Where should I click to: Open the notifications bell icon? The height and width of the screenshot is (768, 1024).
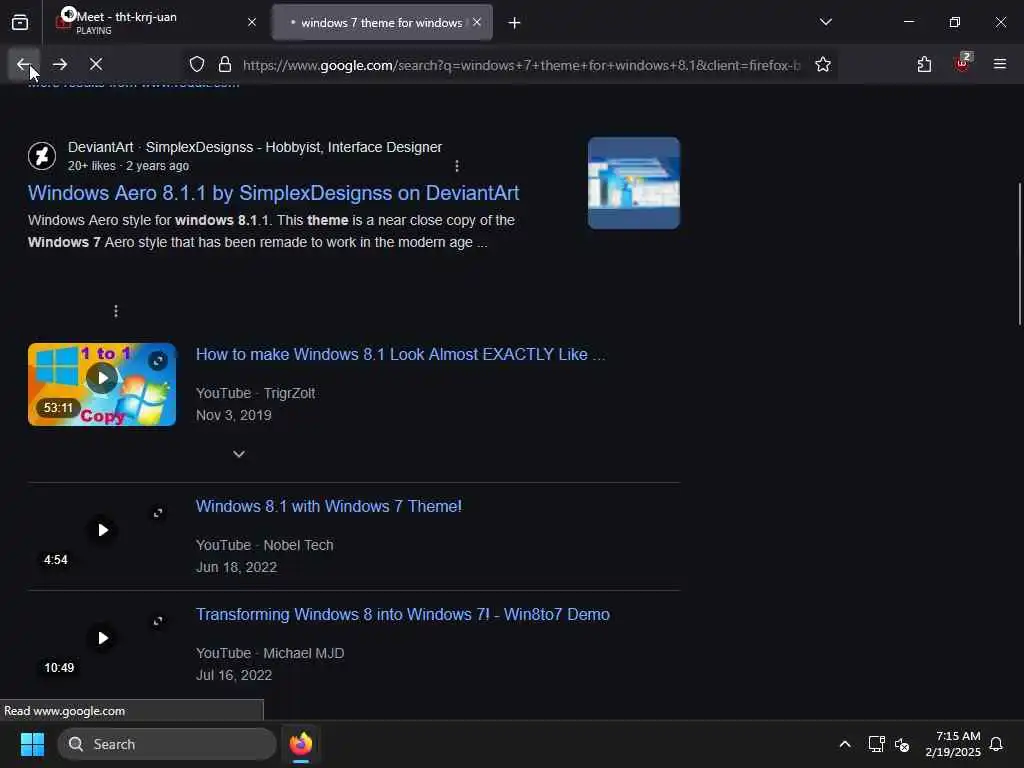(996, 744)
